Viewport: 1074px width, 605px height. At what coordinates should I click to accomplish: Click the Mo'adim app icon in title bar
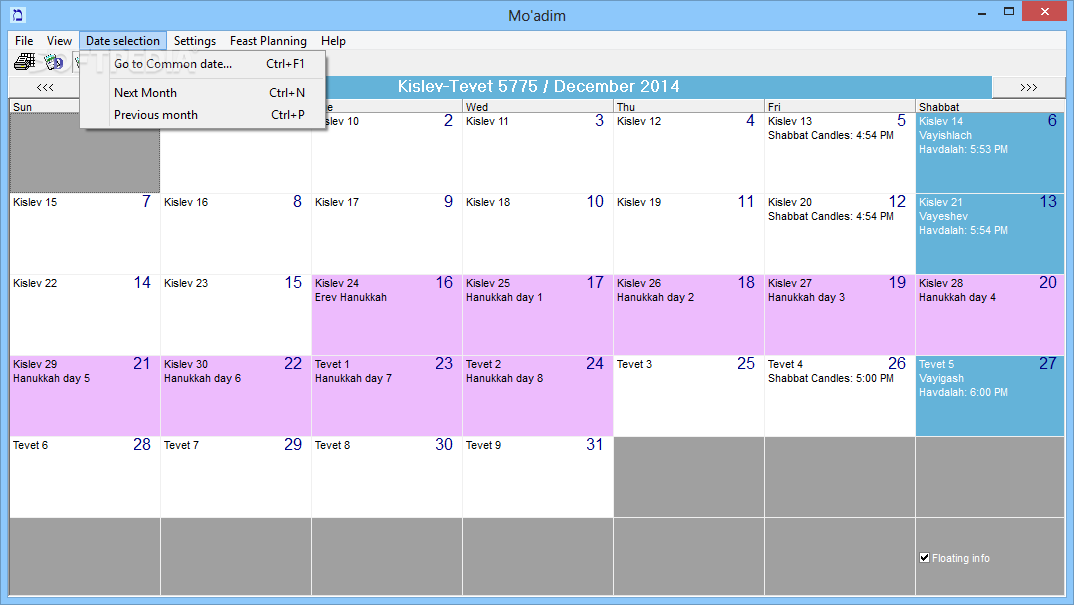18,14
